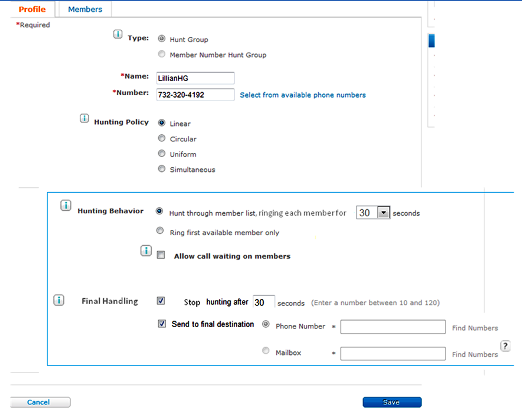Enable Allow call waiting on members

pos(161,255)
